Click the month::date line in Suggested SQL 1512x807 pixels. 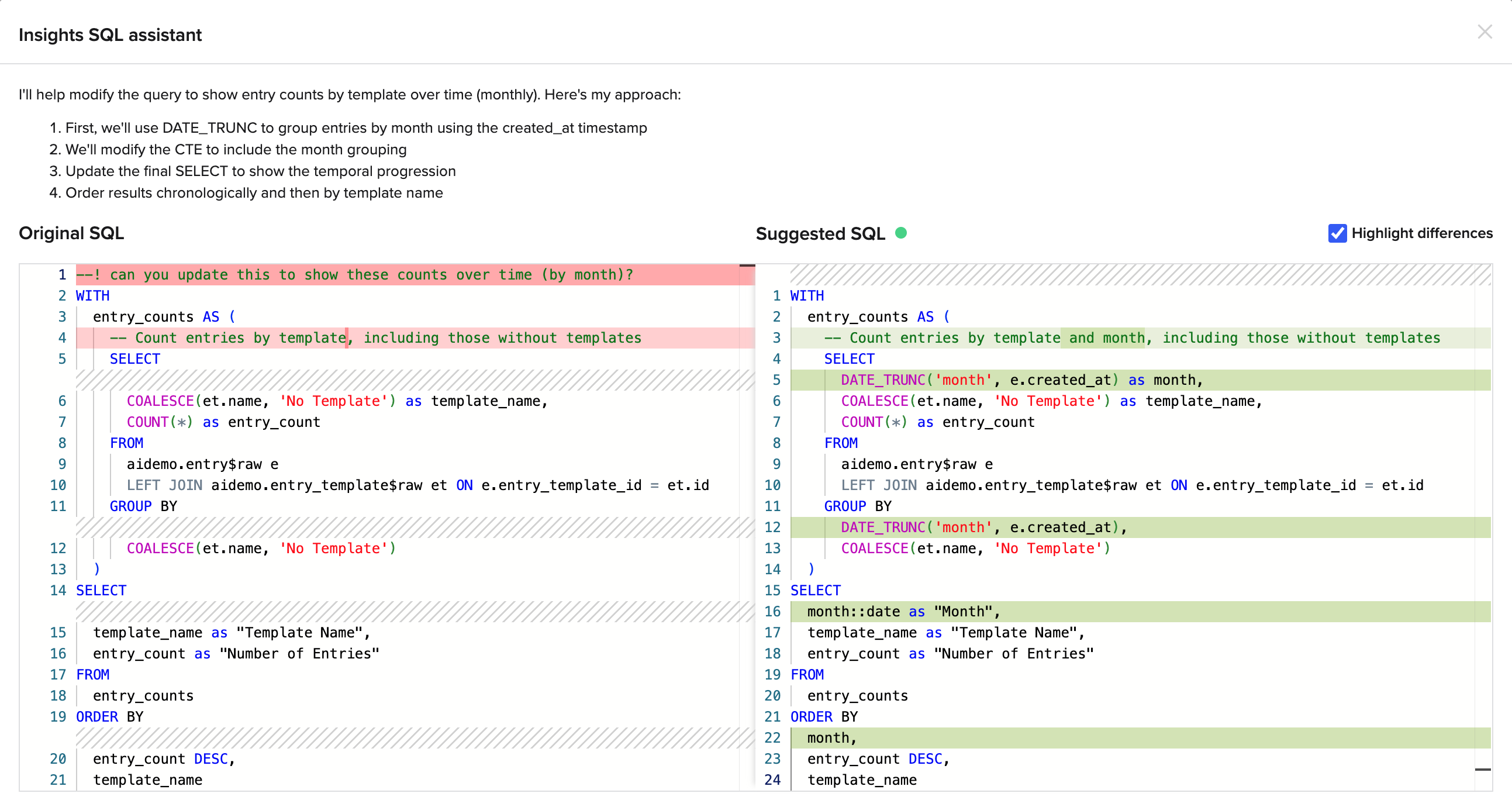[x=903, y=611]
